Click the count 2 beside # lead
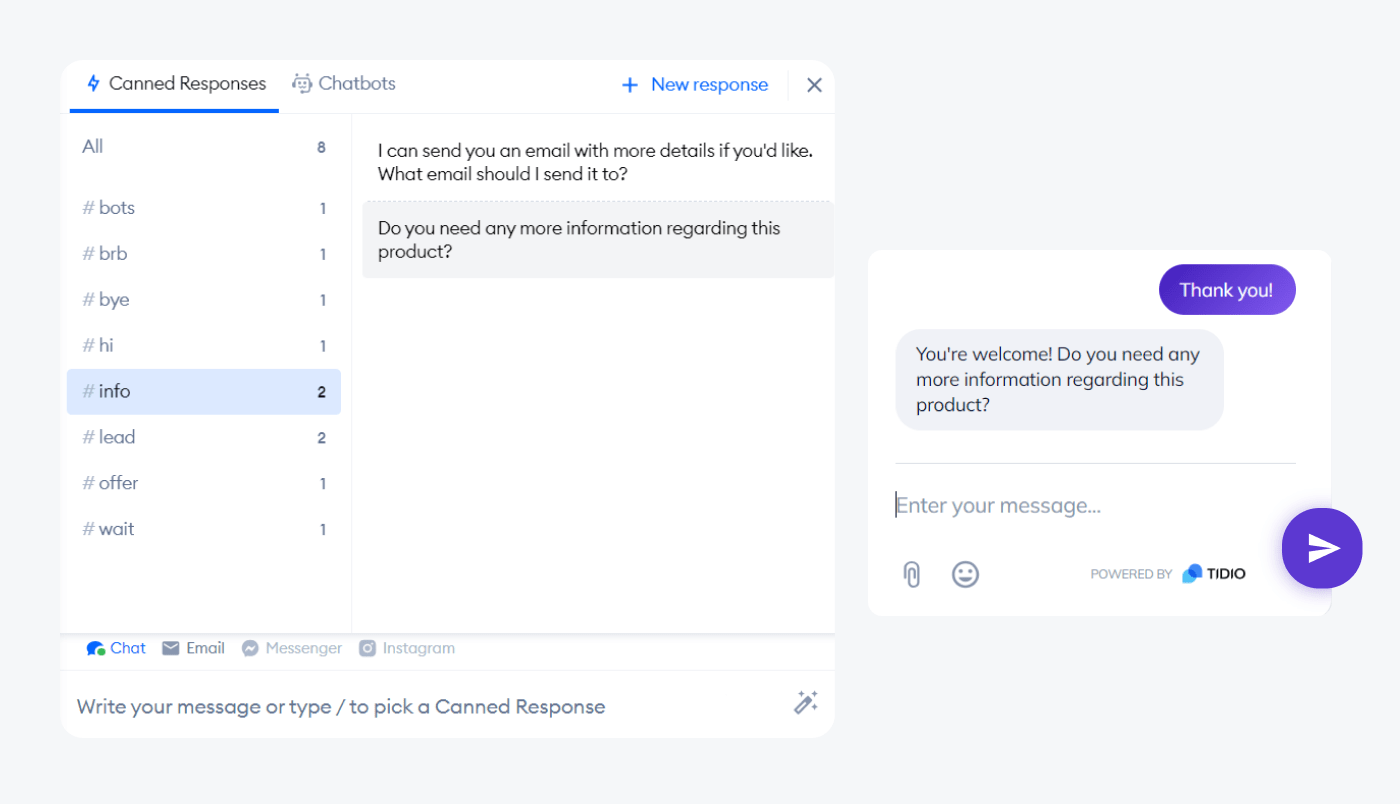The width and height of the screenshot is (1400, 804). 321,438
